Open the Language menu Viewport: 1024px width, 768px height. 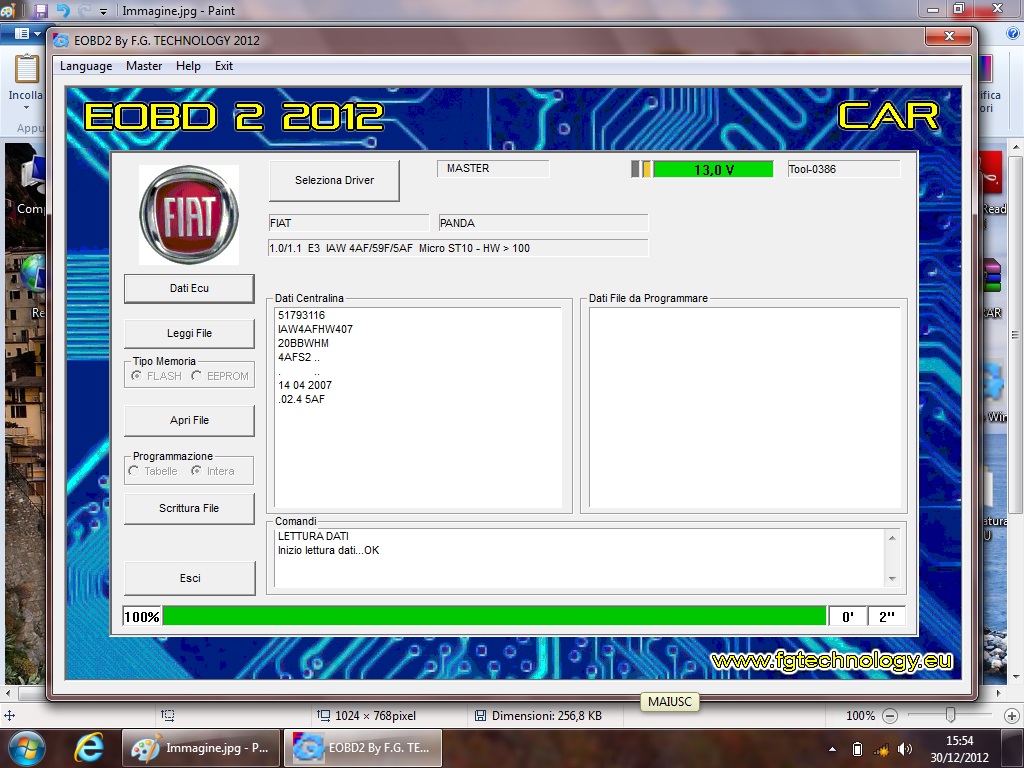point(86,66)
